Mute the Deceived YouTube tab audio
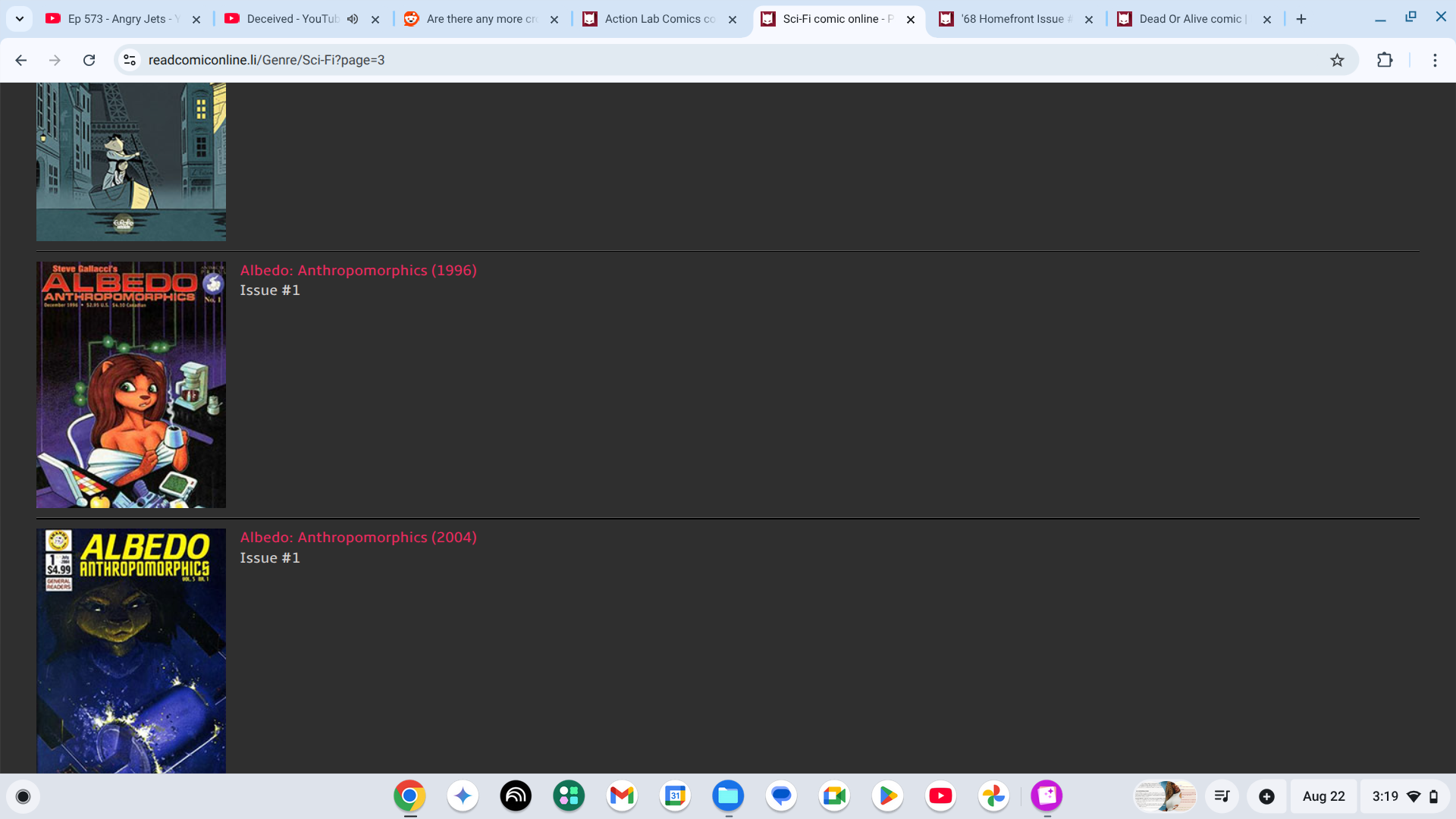The height and width of the screenshot is (819, 1456). (x=353, y=19)
